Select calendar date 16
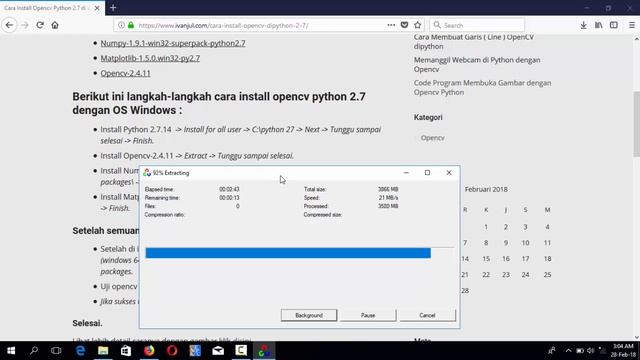 (x=506, y=258)
